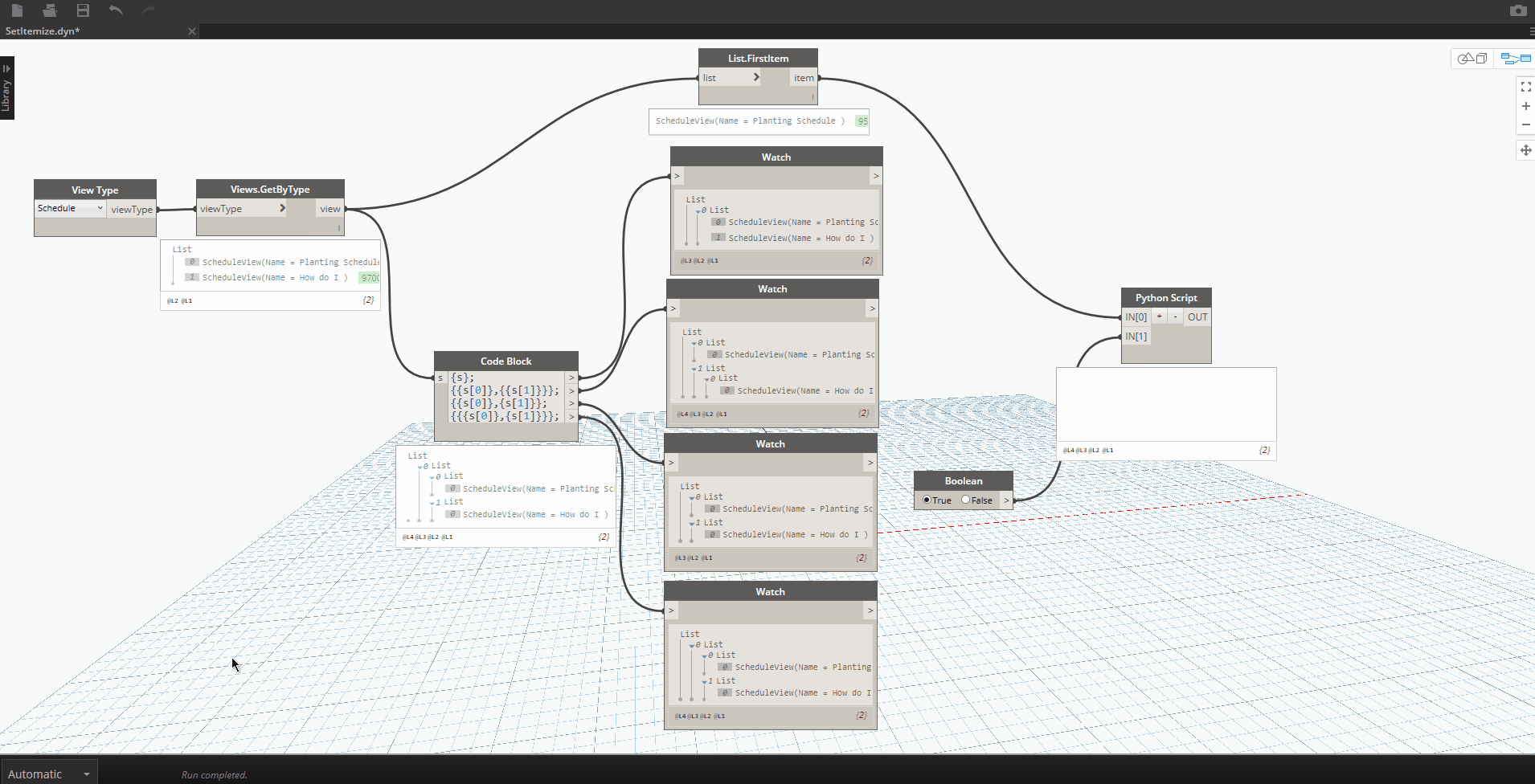The height and width of the screenshot is (784, 1535).
Task: Save the graph with the floppy disk icon
Action: click(x=83, y=10)
